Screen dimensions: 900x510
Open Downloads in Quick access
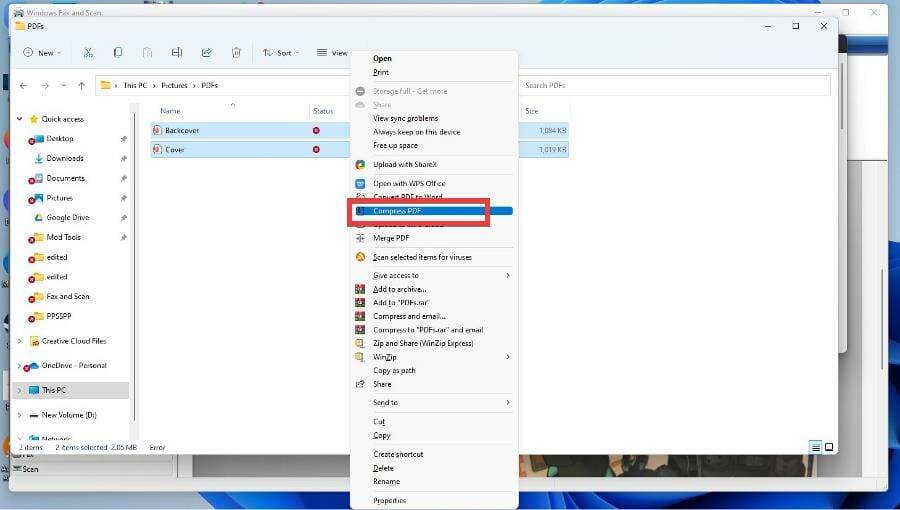64,158
